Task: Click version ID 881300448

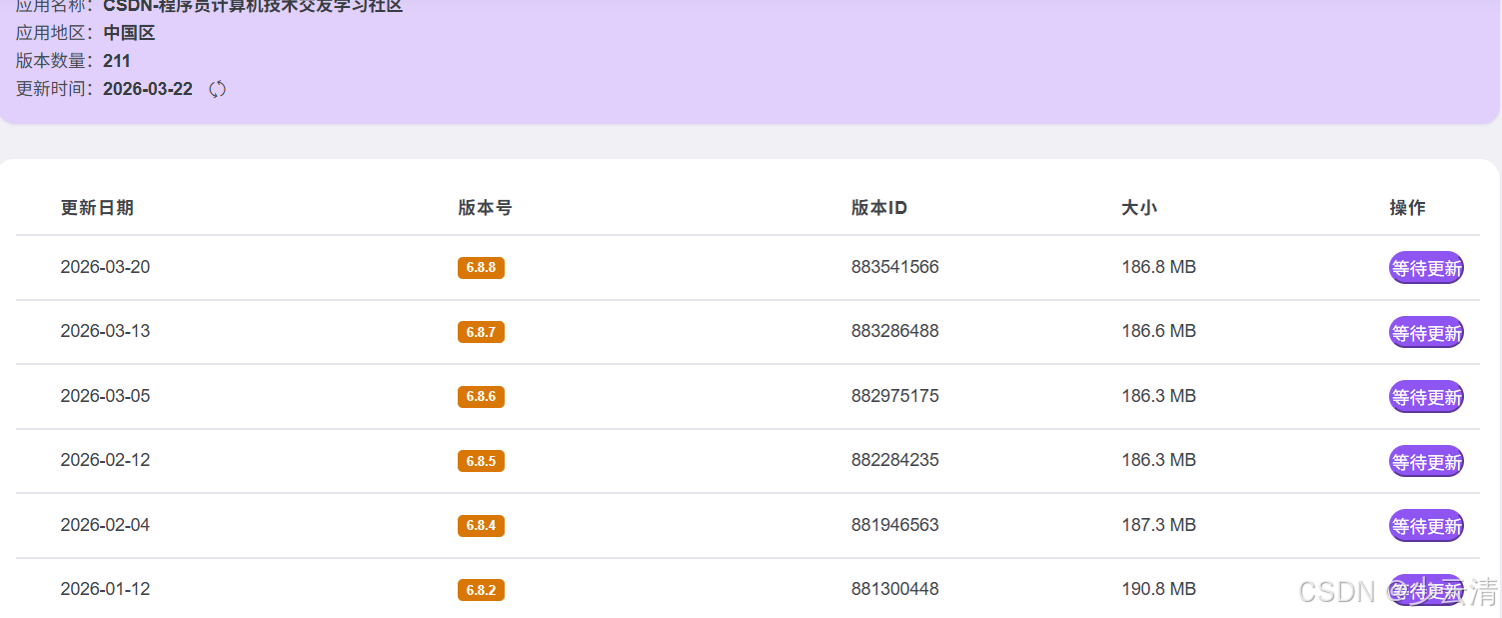Action: [895, 589]
